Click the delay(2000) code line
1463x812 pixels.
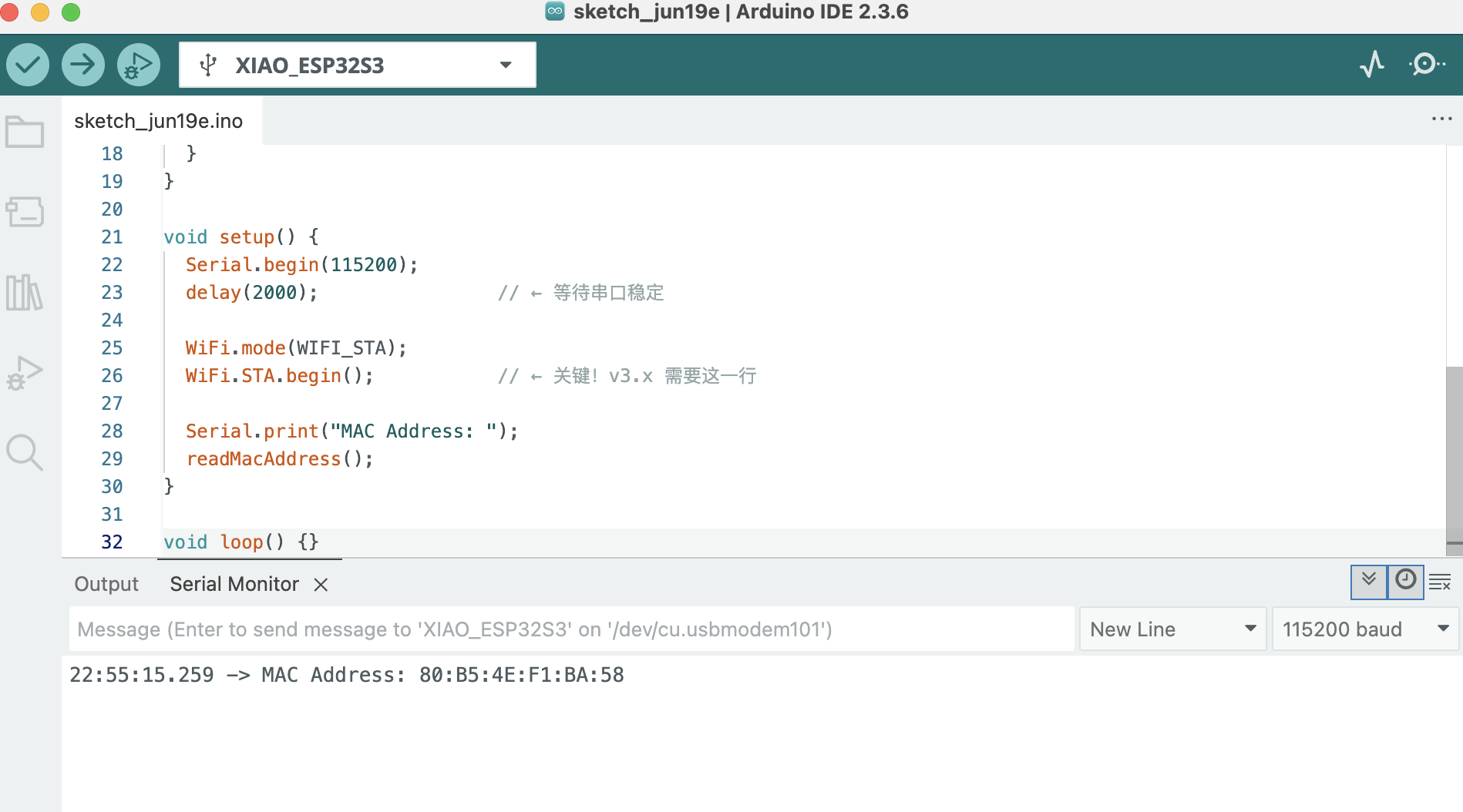pyautogui.click(x=251, y=292)
